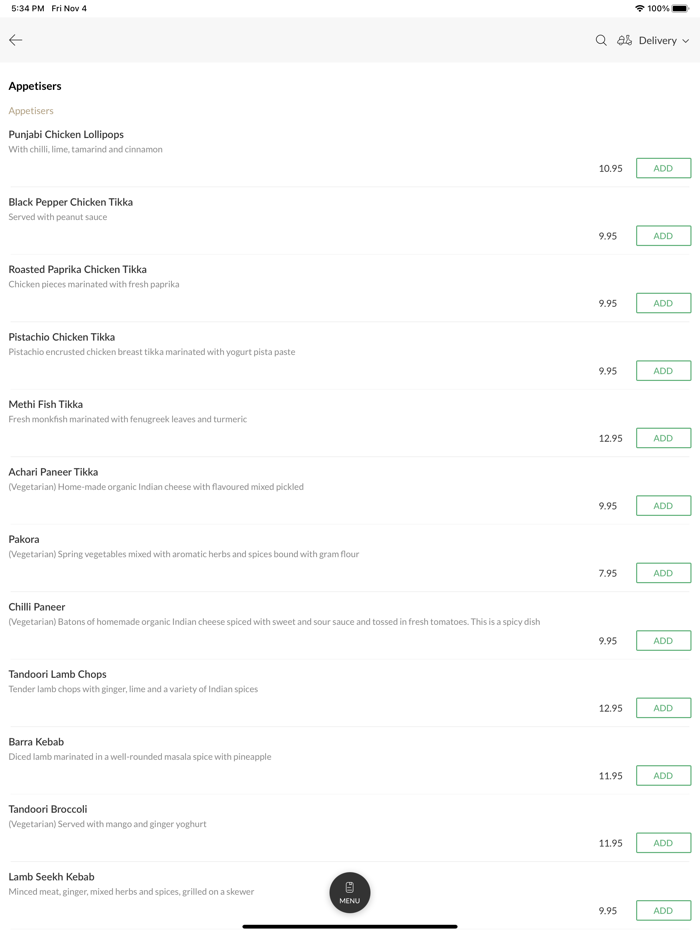
Task: Add Achari Paneer Tikka to order
Action: point(663,506)
